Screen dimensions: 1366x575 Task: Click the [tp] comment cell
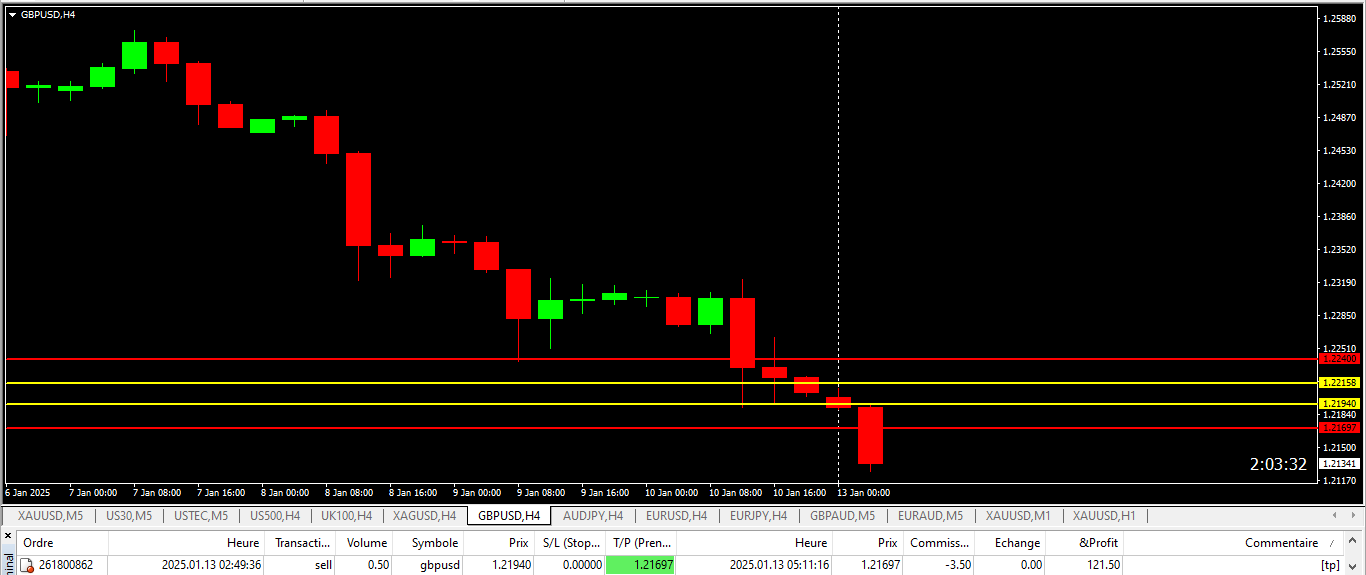[x=1330, y=565]
